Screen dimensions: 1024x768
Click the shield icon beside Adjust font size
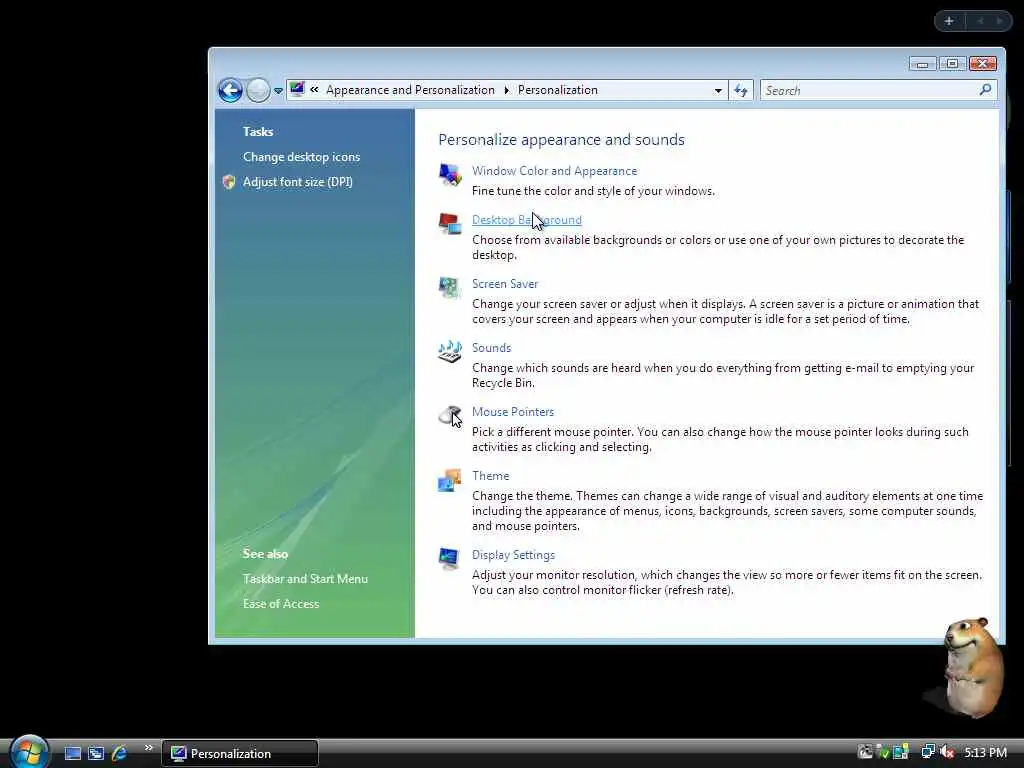[x=229, y=182]
